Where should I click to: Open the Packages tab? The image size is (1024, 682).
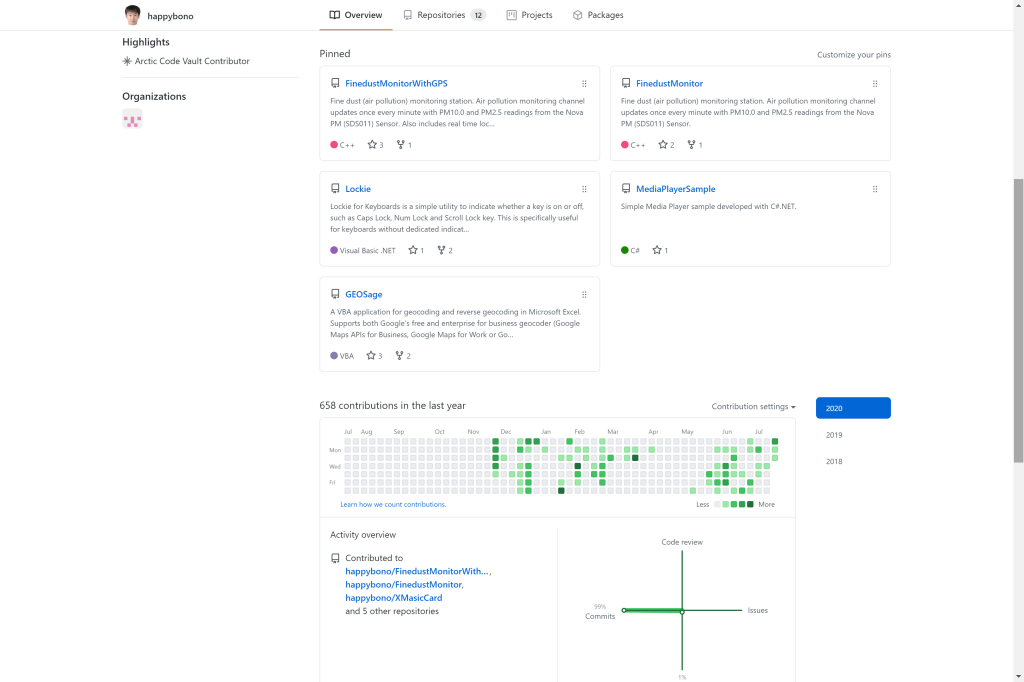point(598,15)
